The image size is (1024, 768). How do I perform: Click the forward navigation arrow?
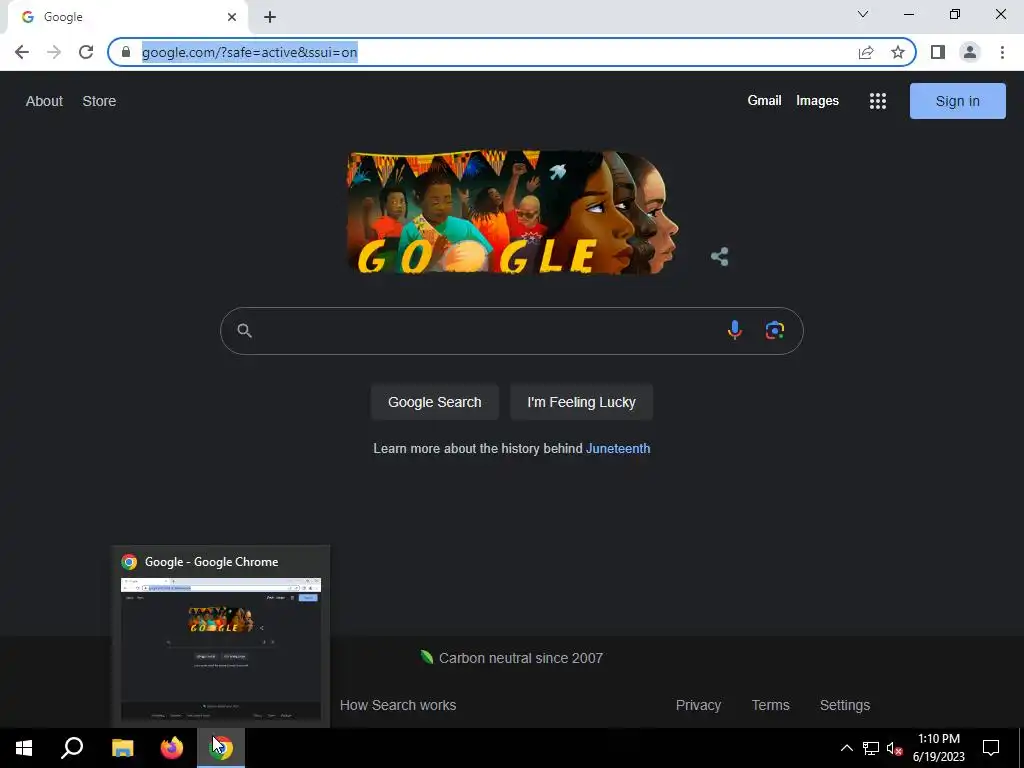pyautogui.click(x=54, y=52)
